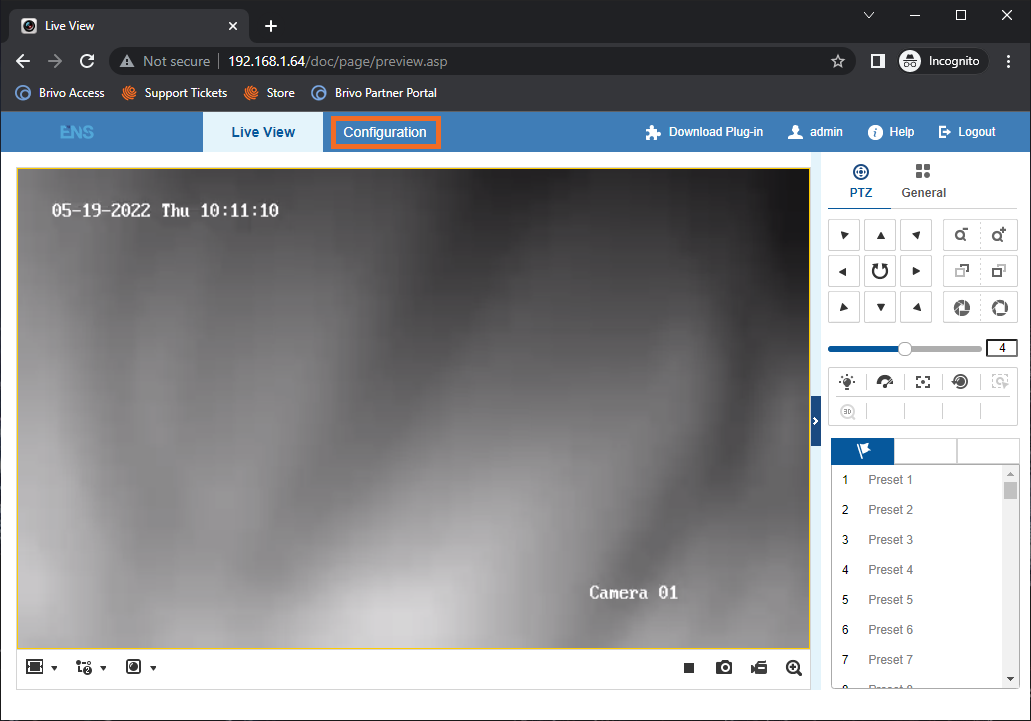Open the iris with the iris+ button
Viewport: 1031px width, 721px height.
coord(998,307)
